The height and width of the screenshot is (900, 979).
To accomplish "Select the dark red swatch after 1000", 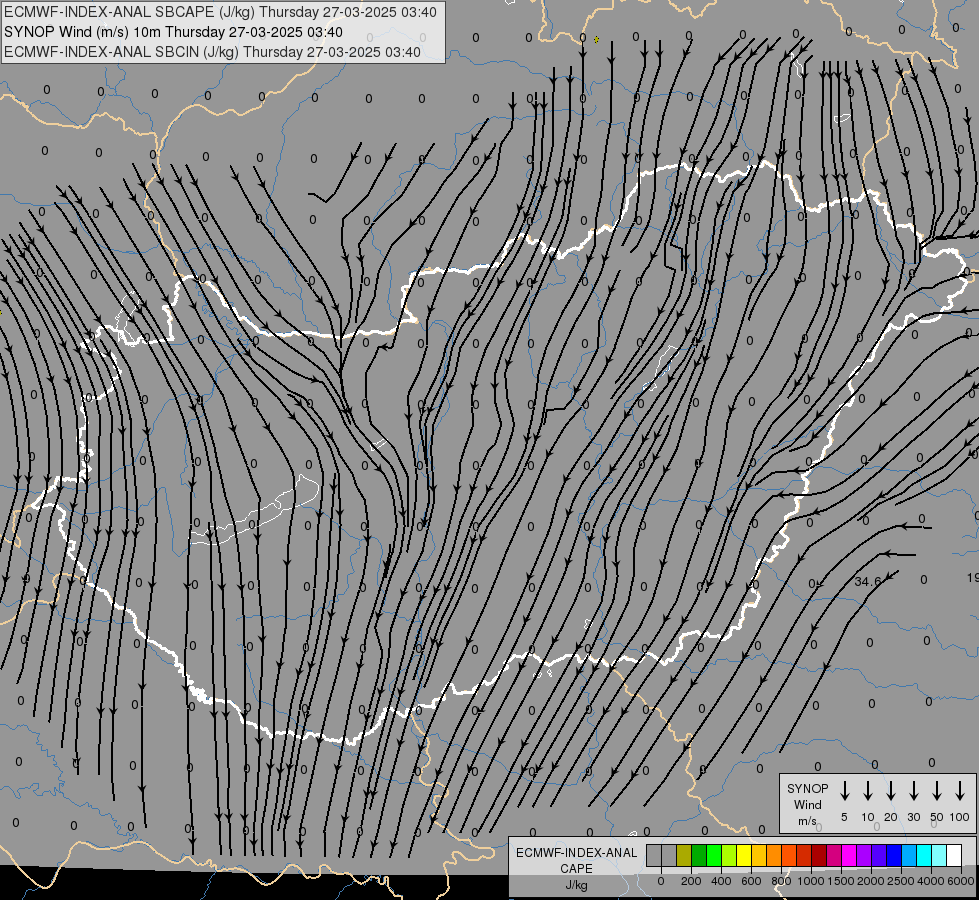I will (x=819, y=855).
